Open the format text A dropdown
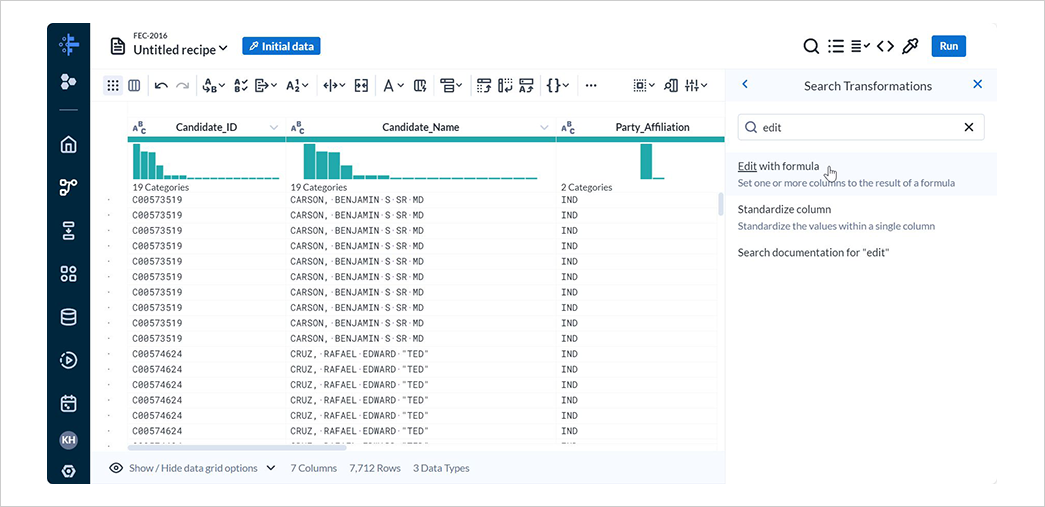This screenshot has width=1045, height=507. point(393,85)
